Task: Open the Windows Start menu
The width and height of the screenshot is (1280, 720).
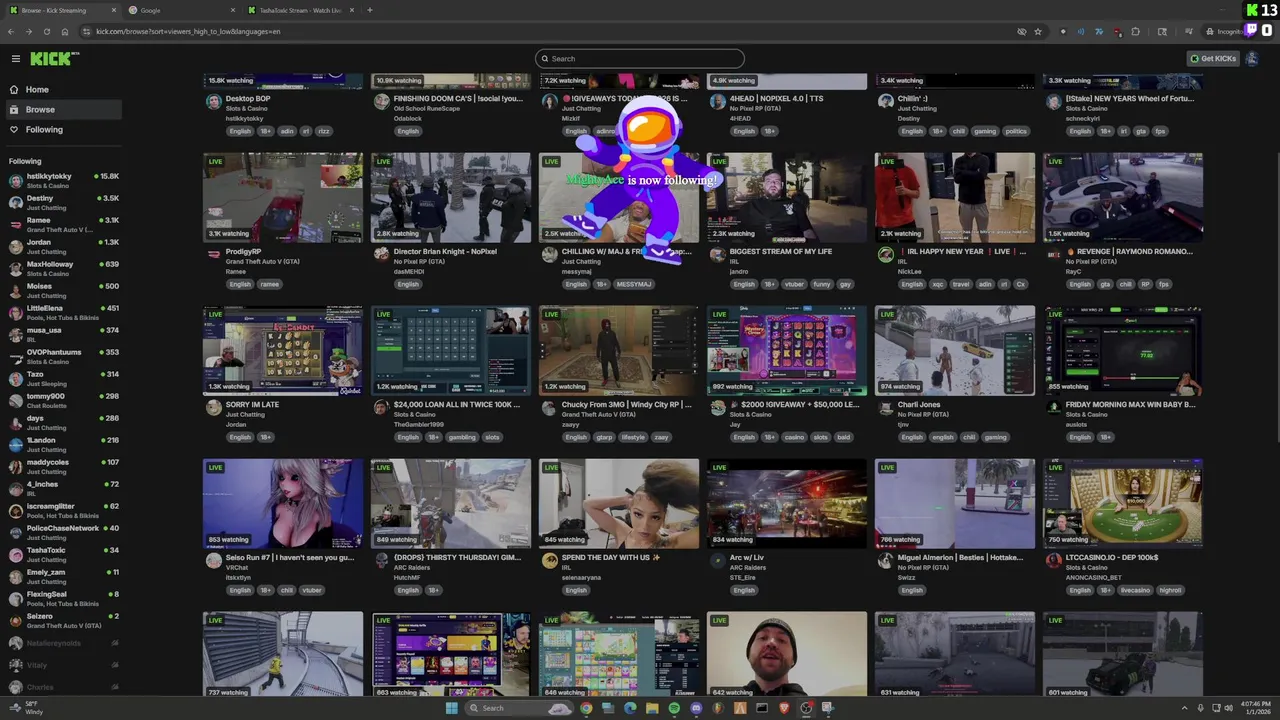Action: click(451, 708)
